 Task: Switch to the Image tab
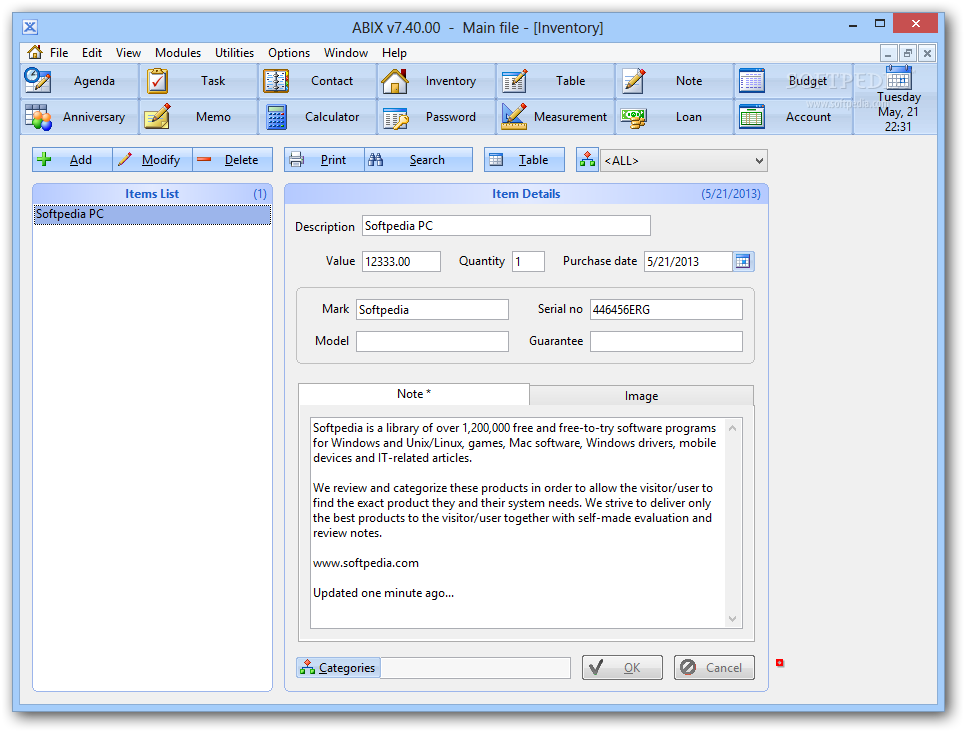point(641,396)
